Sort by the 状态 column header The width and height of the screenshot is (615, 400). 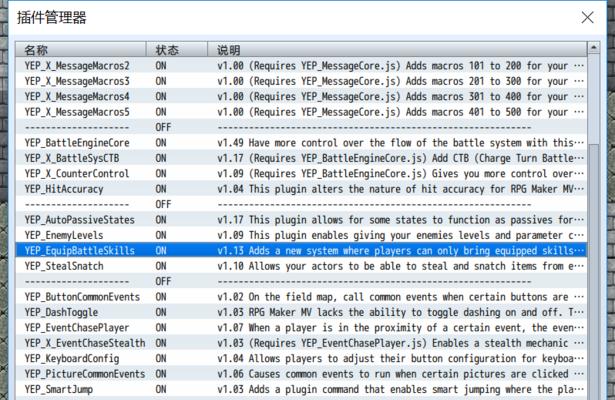click(x=176, y=50)
